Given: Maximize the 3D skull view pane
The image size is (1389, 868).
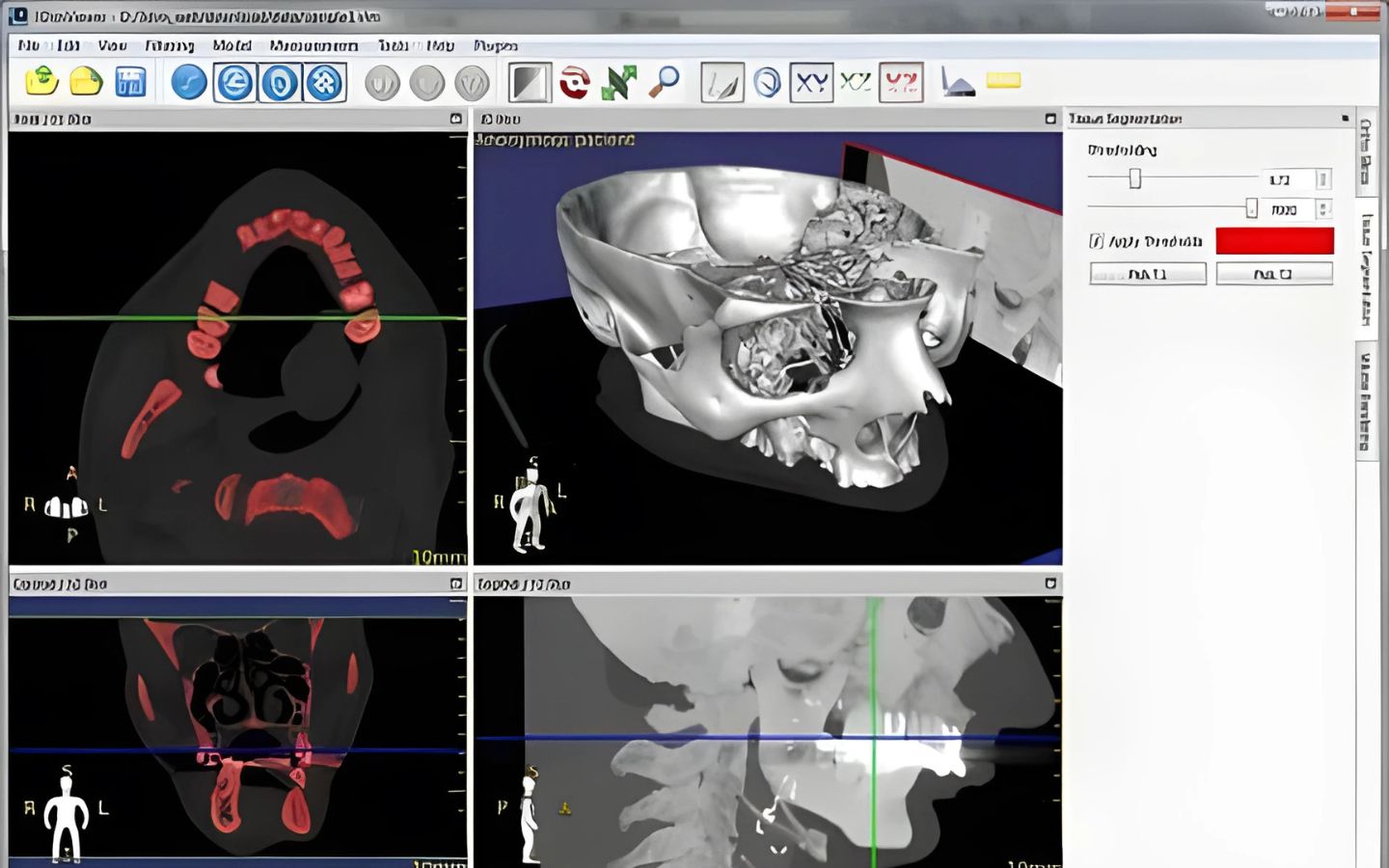Looking at the screenshot, I should tap(1050, 119).
